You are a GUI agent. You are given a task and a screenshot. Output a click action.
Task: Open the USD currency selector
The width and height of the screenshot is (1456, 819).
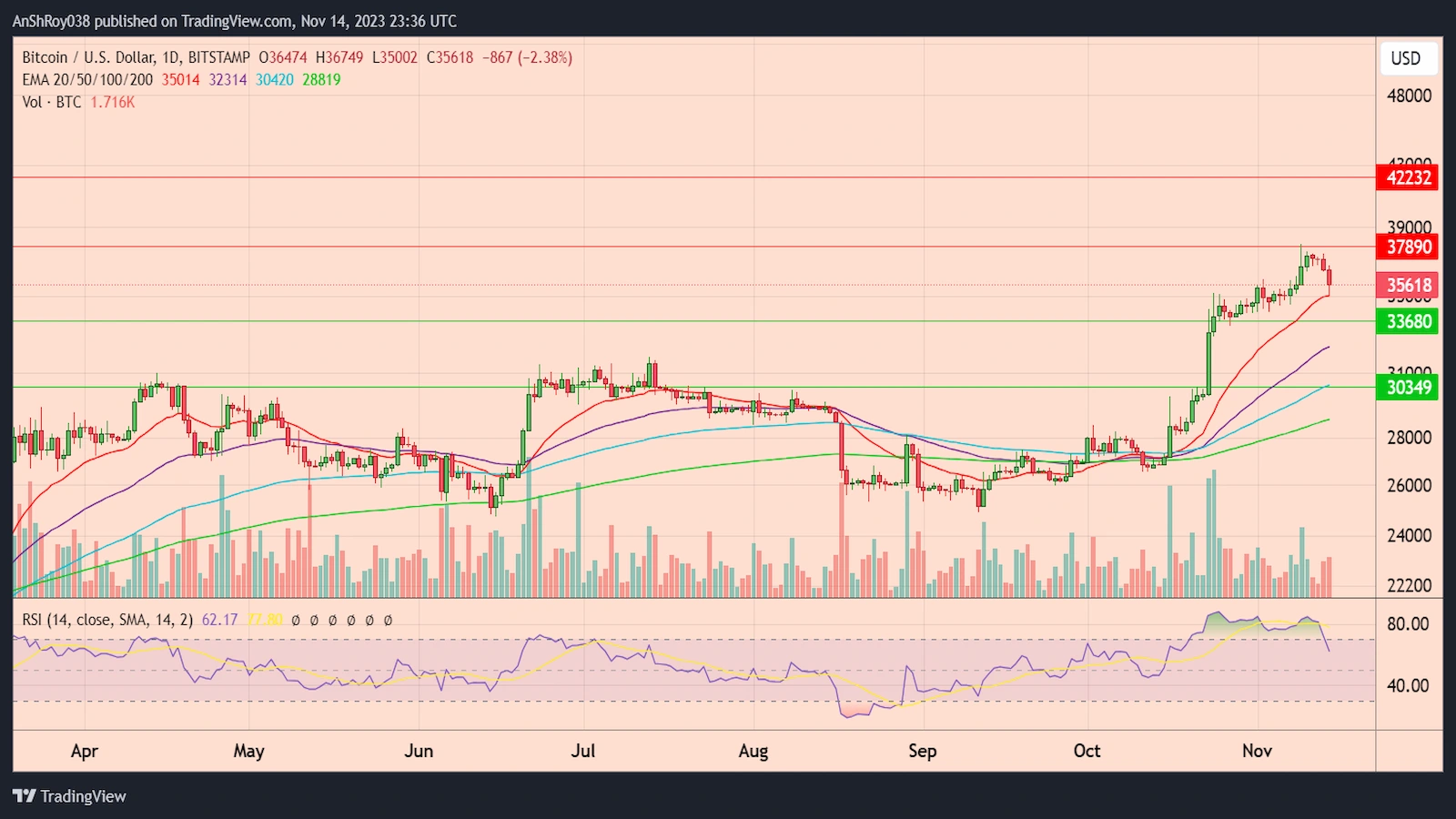pyautogui.click(x=1407, y=58)
